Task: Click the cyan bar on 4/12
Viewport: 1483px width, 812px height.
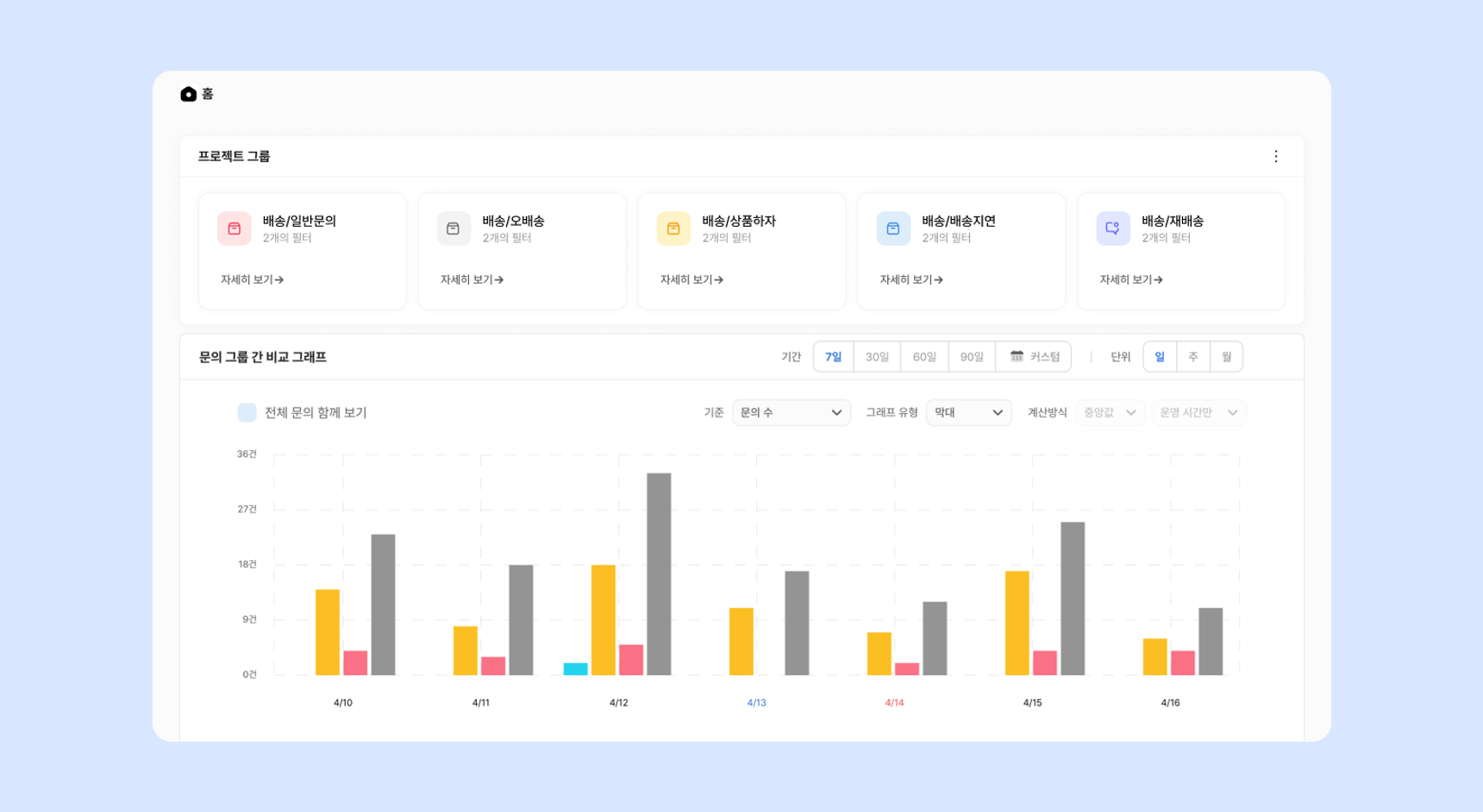Action: [575, 669]
